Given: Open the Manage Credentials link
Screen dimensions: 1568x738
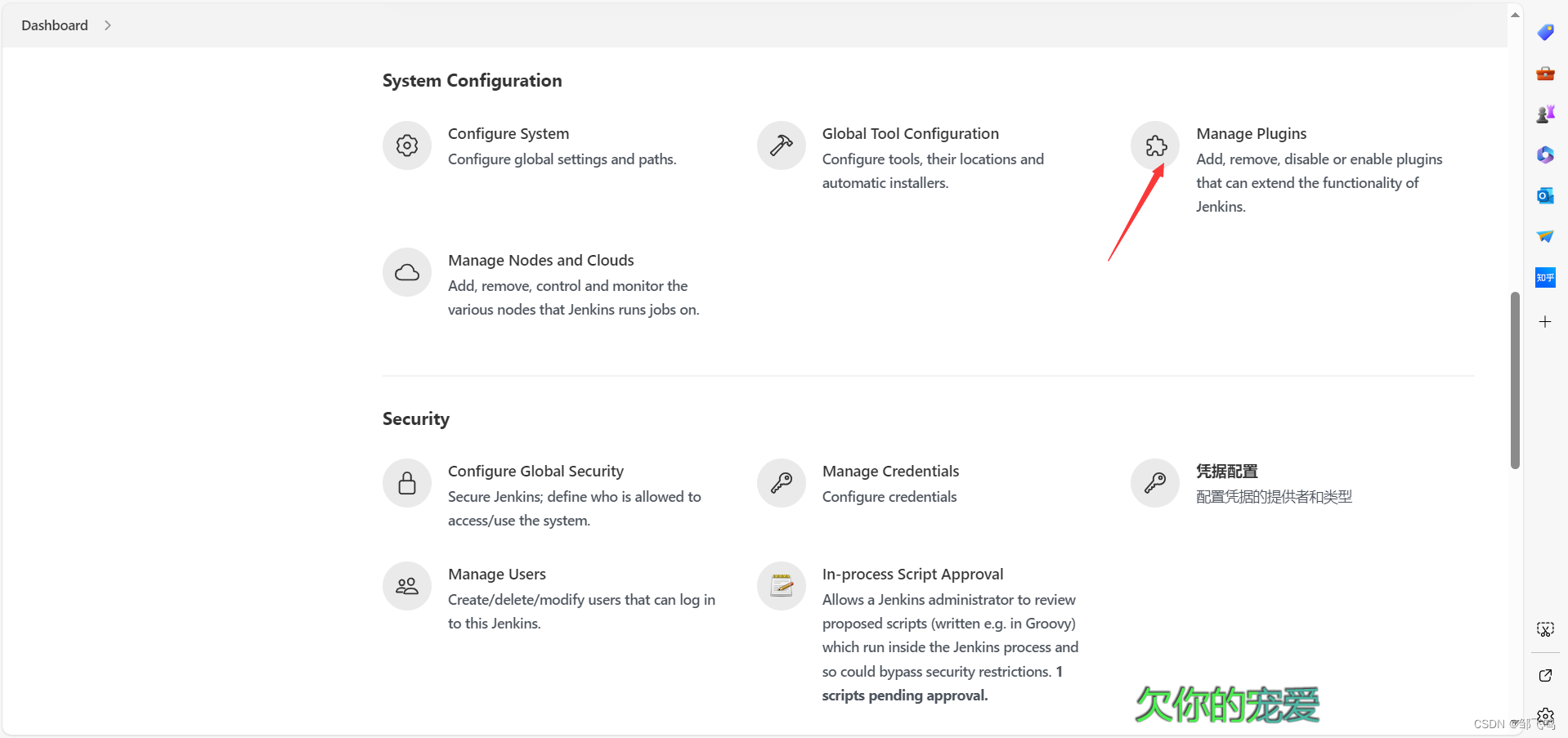Looking at the screenshot, I should click(x=890, y=471).
